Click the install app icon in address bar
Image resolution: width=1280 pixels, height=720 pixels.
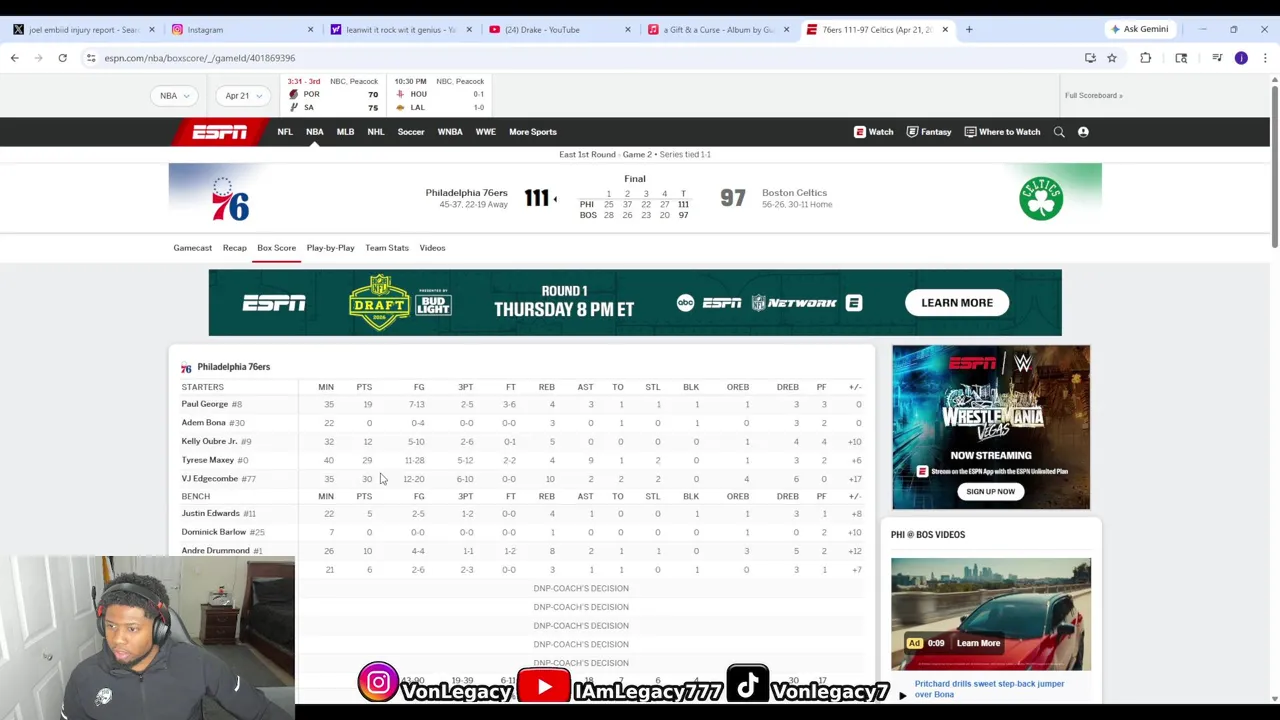[1090, 58]
